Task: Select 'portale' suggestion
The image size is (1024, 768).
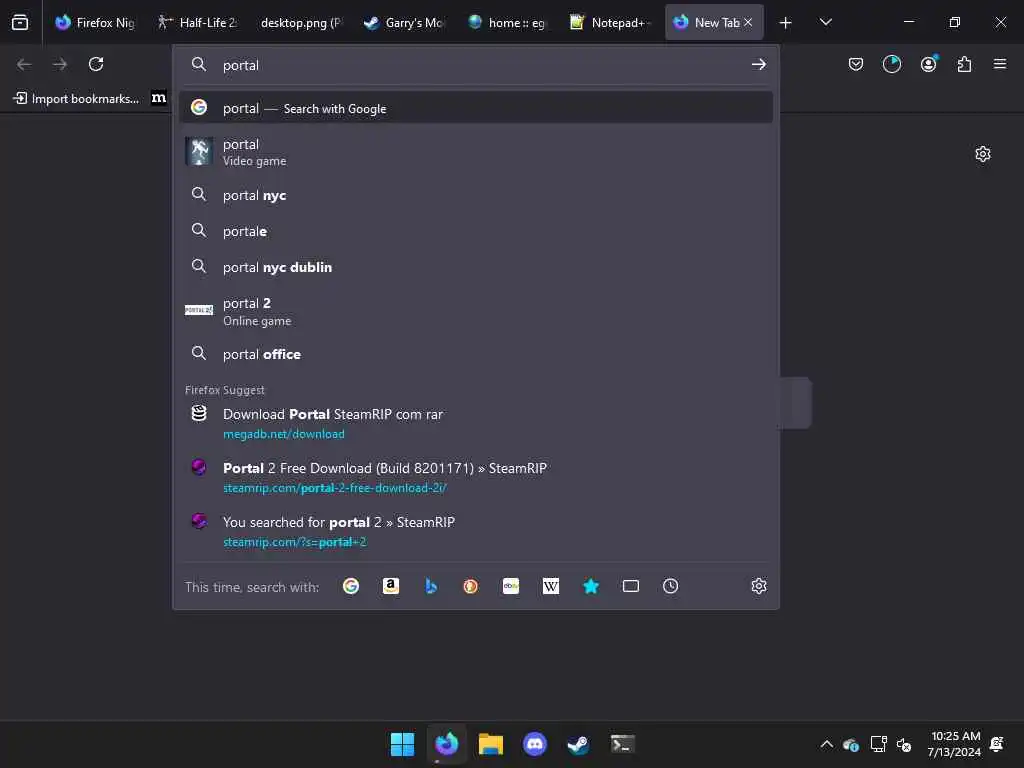Action: [x=475, y=231]
